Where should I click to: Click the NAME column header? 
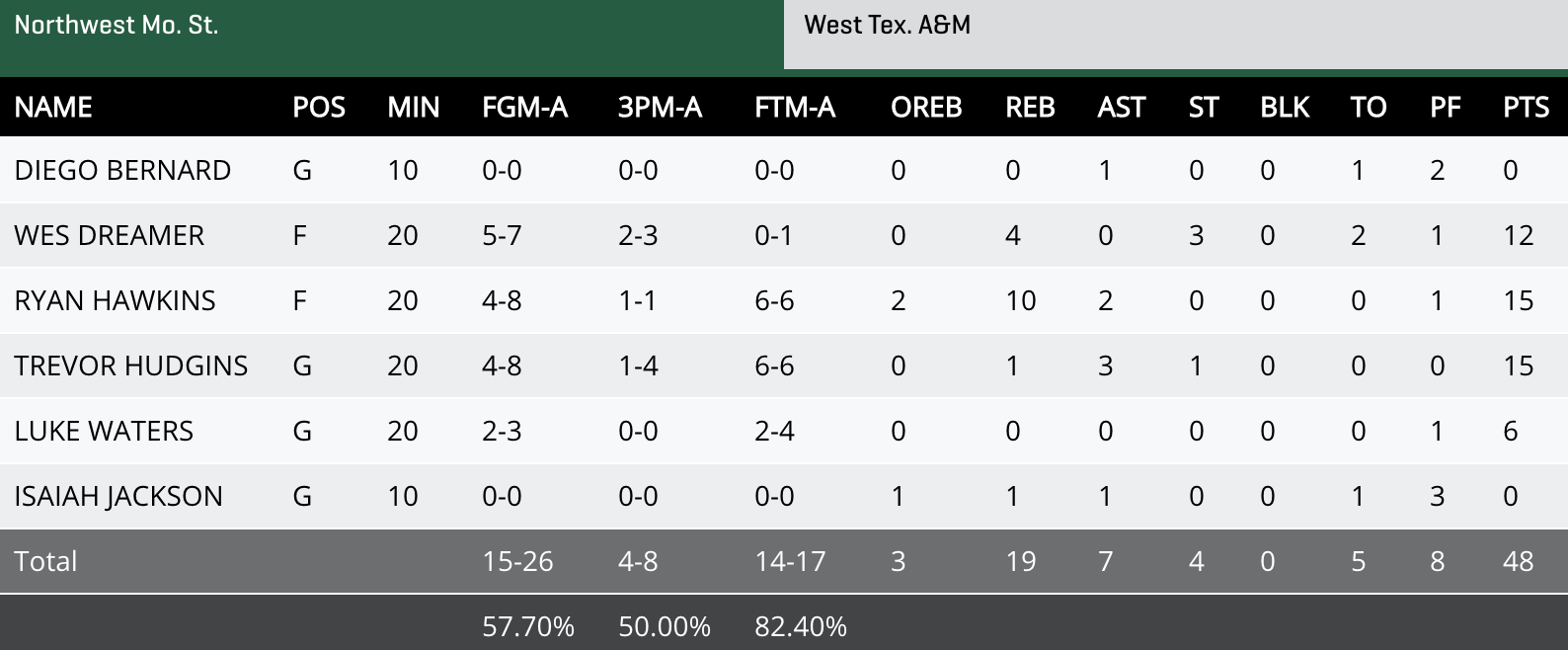pyautogui.click(x=53, y=107)
